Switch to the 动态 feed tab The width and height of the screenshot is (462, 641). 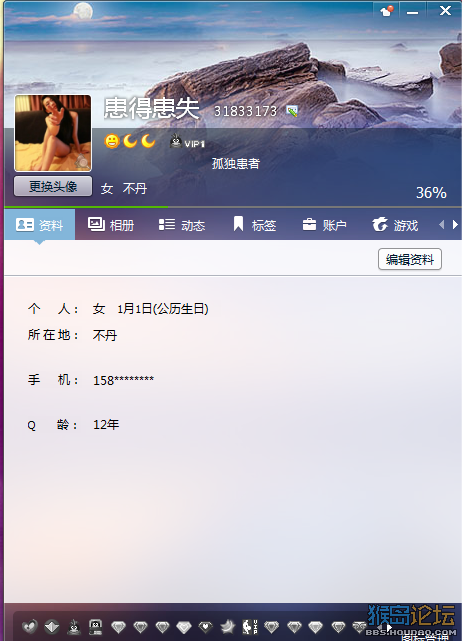[182, 225]
